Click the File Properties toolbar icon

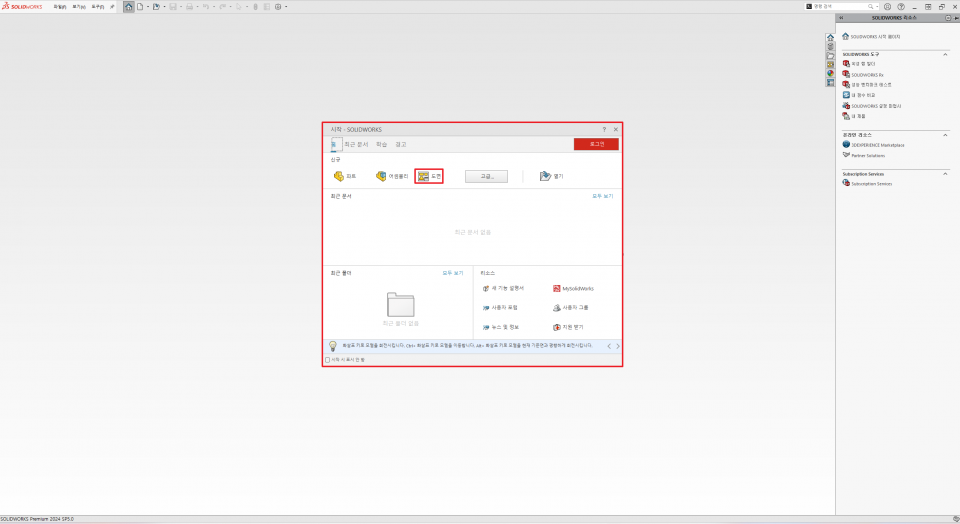click(x=267, y=7)
